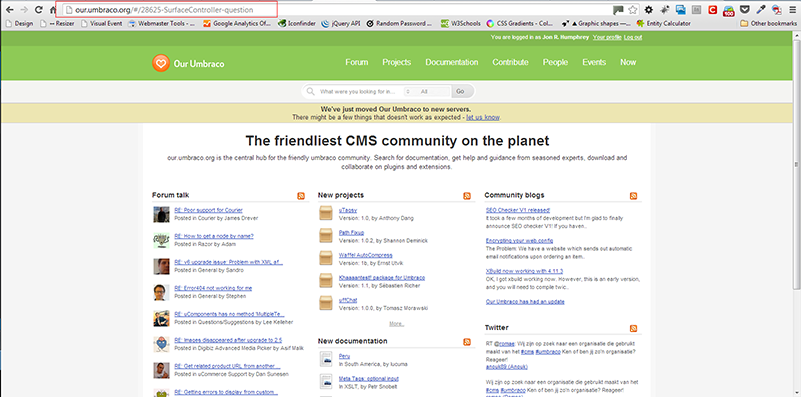Viewport: 801px width, 397px height.
Task: Reload the page with the refresh icon
Action: click(x=38, y=10)
